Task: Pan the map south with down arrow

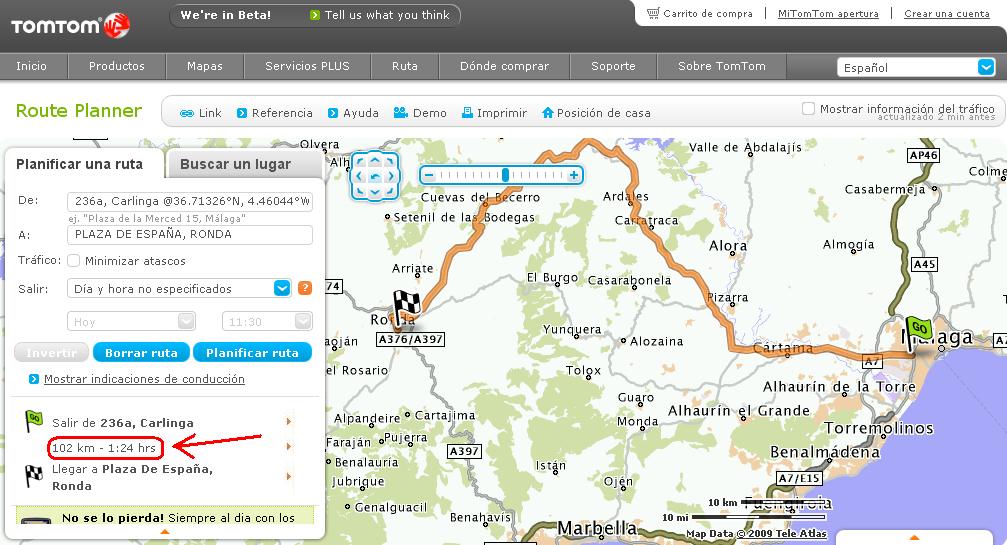Action: (375, 191)
